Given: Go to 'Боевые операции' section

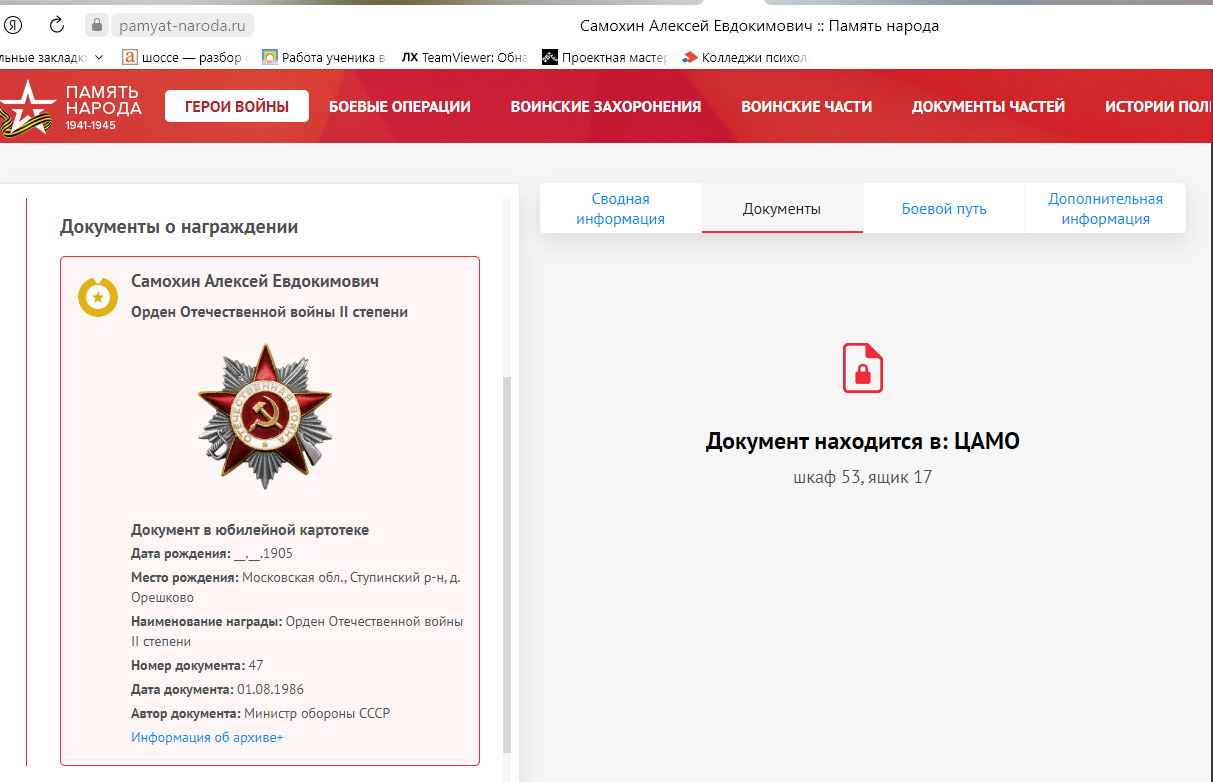Looking at the screenshot, I should pos(399,106).
